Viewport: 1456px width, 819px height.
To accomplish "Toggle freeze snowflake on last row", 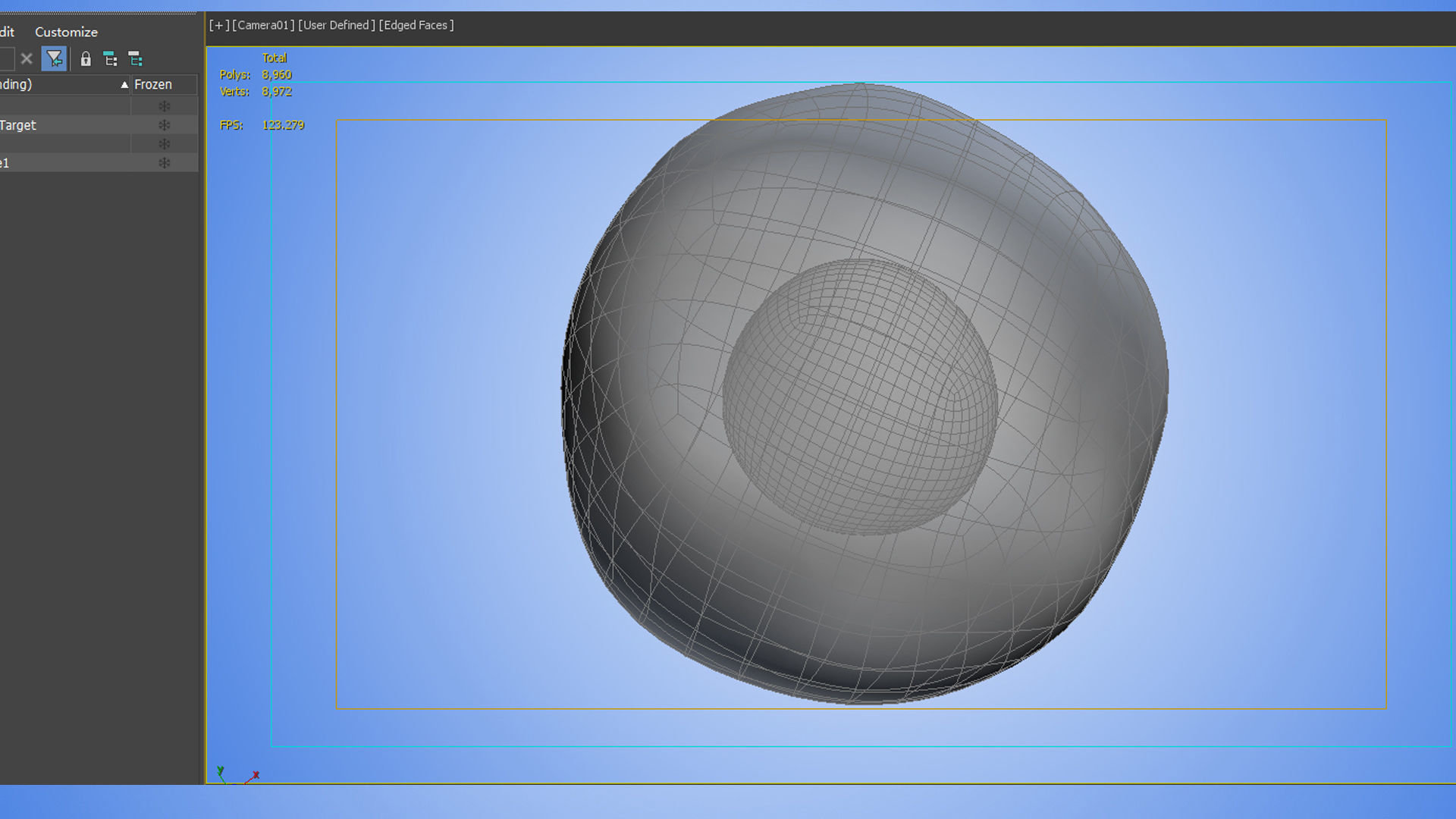I will (x=164, y=163).
